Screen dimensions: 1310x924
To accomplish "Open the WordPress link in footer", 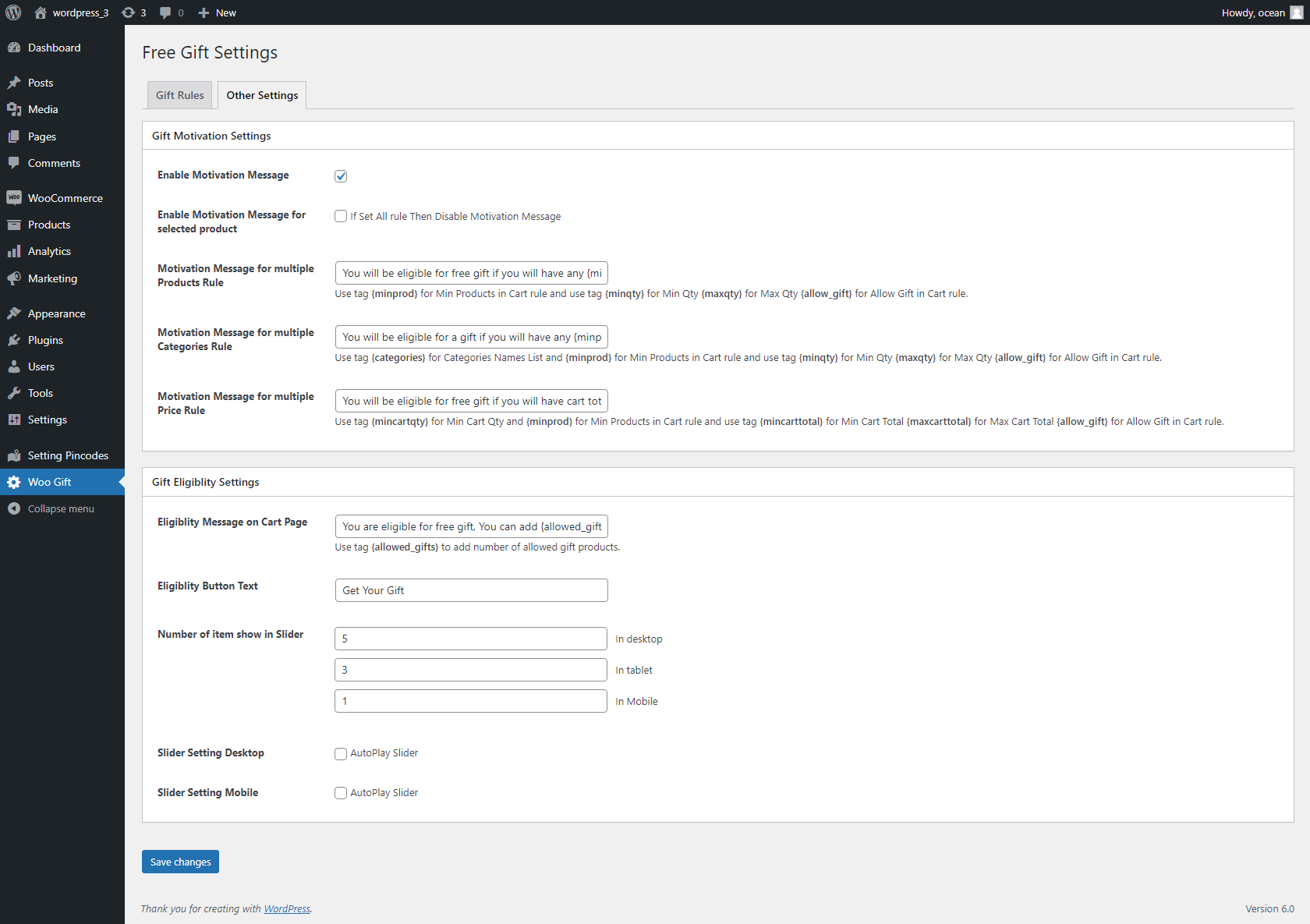I will 287,908.
